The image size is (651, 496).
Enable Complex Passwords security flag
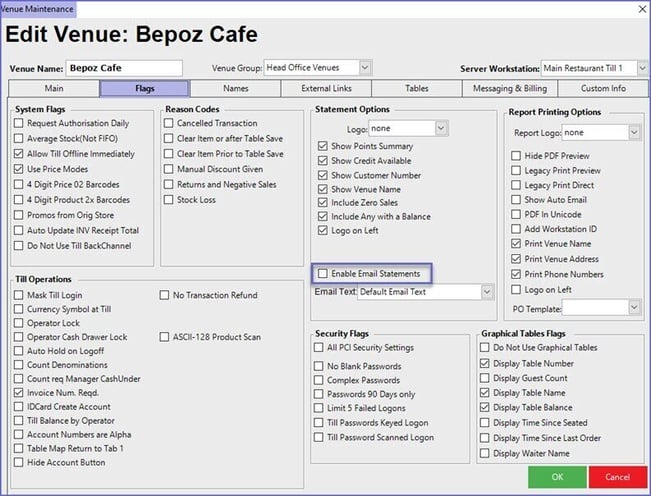point(320,381)
